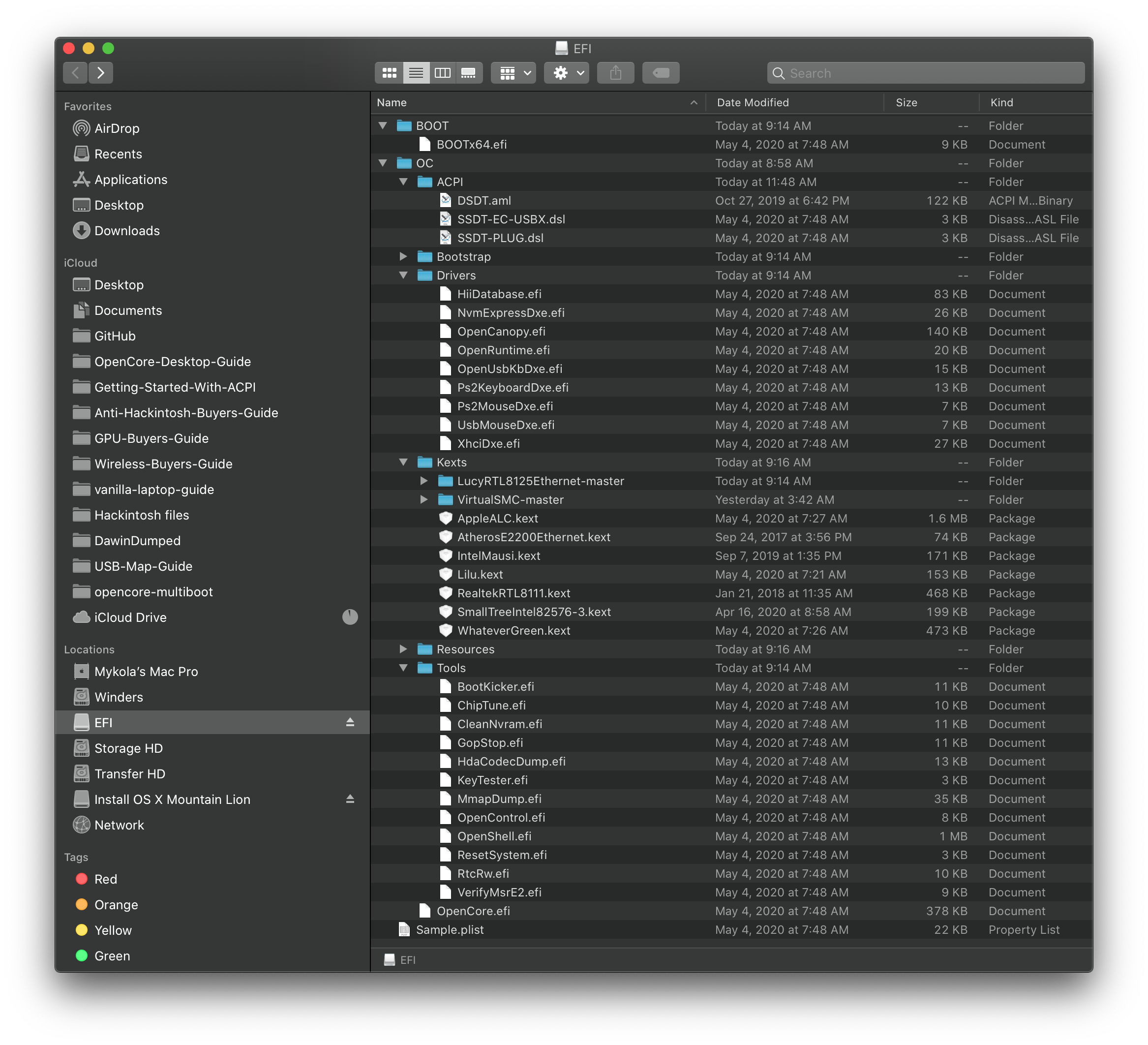Open the Action gear dropdown menu

(x=567, y=73)
